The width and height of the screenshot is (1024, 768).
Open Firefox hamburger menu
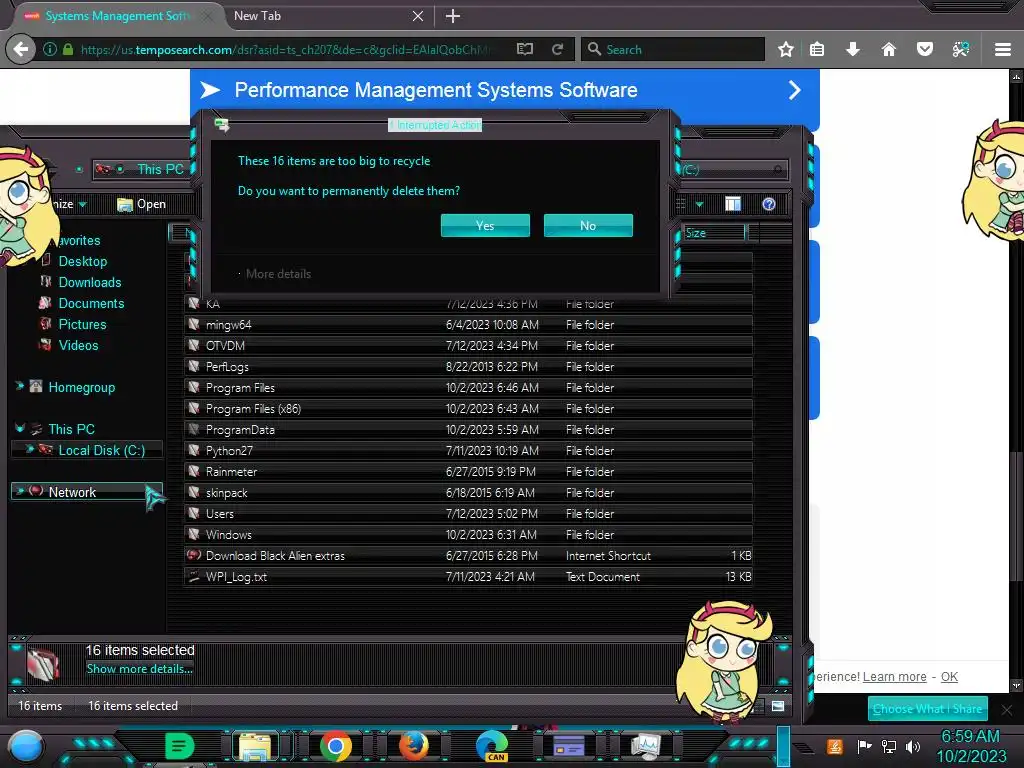(1003, 49)
